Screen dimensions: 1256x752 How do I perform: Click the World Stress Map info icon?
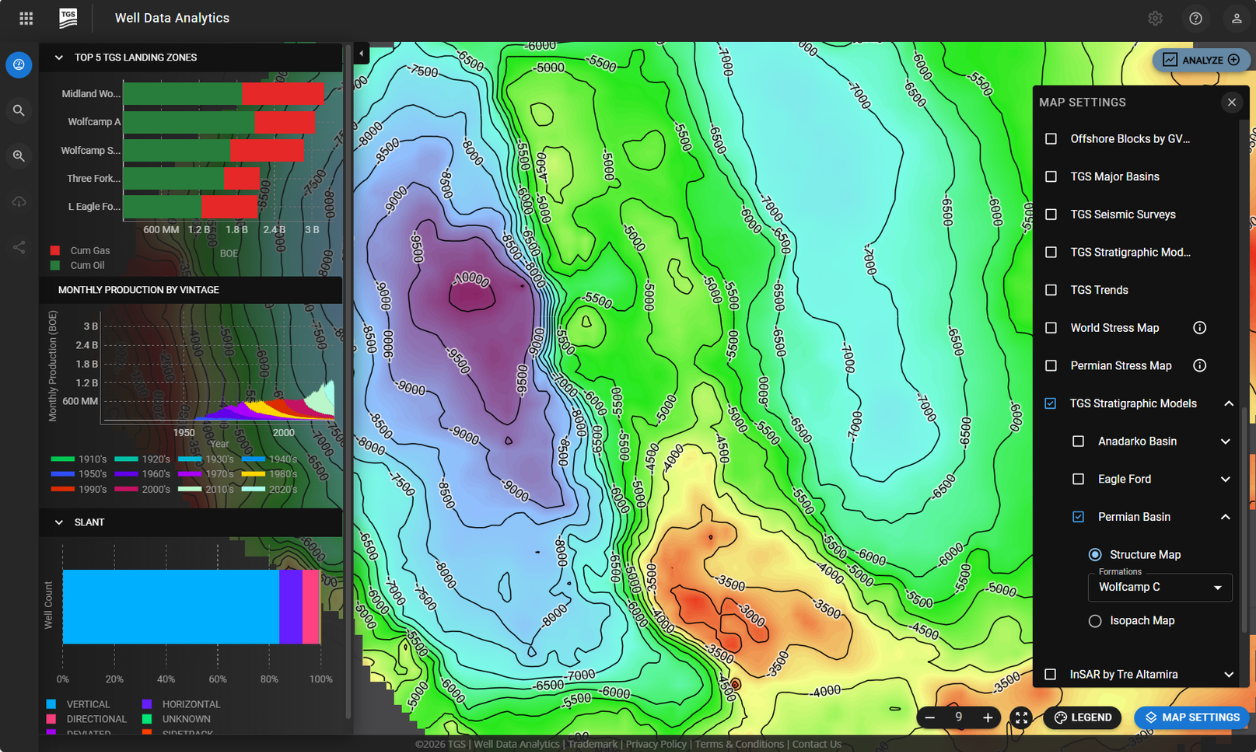pos(1199,327)
